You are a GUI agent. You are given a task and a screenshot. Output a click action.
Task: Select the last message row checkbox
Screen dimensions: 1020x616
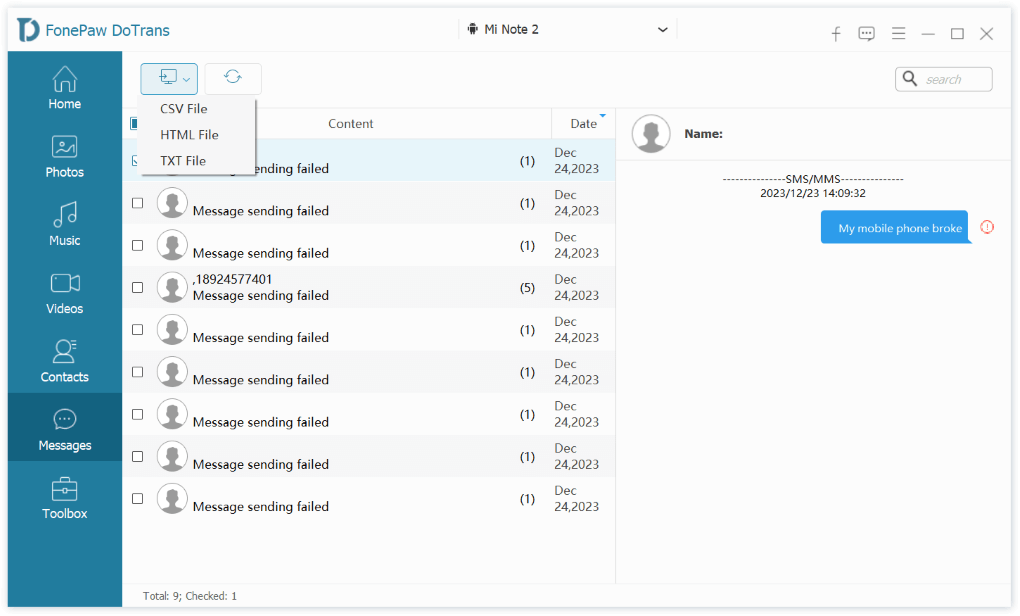pyautogui.click(x=137, y=498)
